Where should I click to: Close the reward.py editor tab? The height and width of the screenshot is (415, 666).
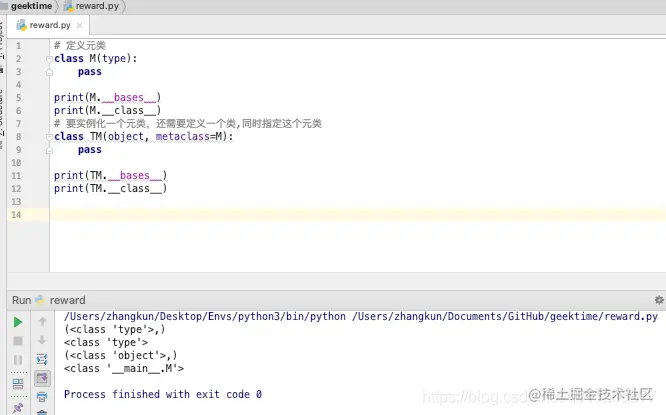tap(79, 25)
